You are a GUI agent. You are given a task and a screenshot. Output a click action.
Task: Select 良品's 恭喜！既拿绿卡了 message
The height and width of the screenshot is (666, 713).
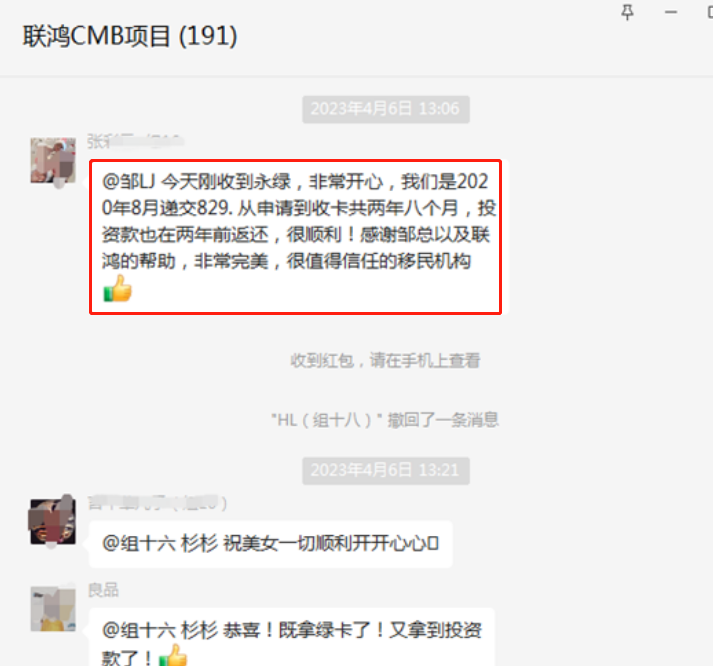pos(291,637)
